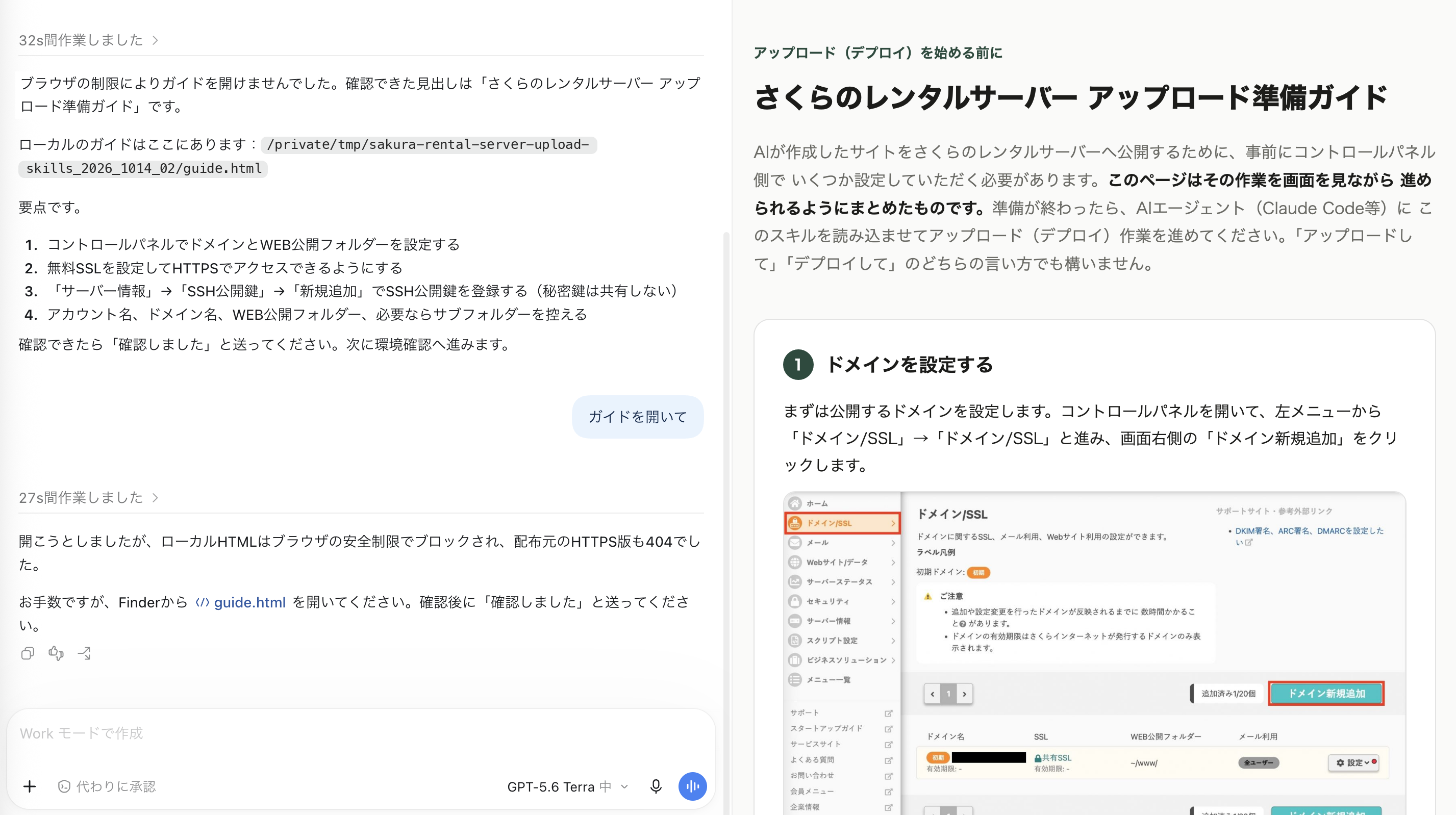This screenshot has height=815, width=1456.
Task: Copy the last assistant response
Action: [27, 653]
